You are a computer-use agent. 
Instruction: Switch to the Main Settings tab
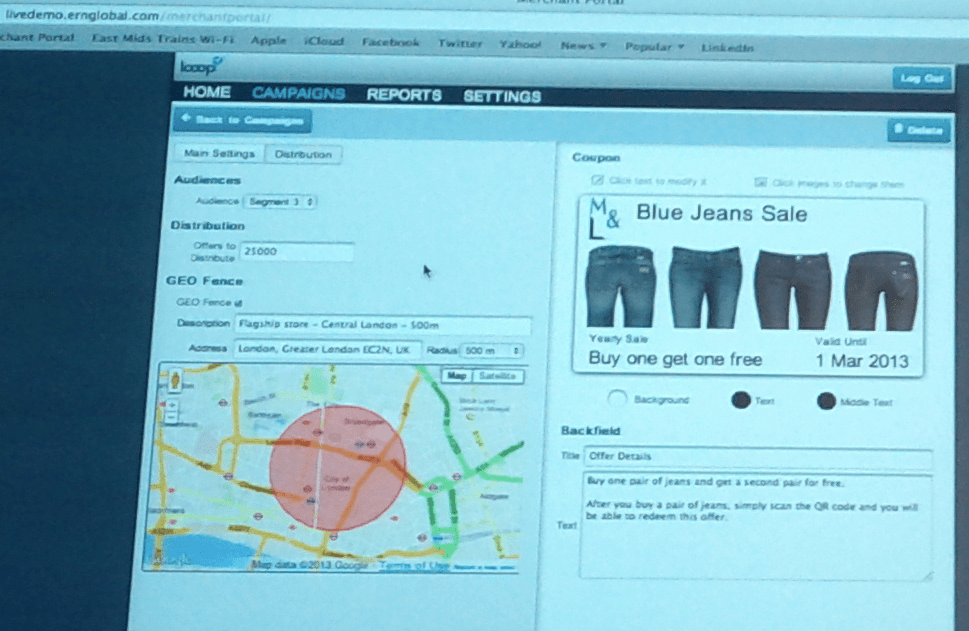click(x=219, y=154)
